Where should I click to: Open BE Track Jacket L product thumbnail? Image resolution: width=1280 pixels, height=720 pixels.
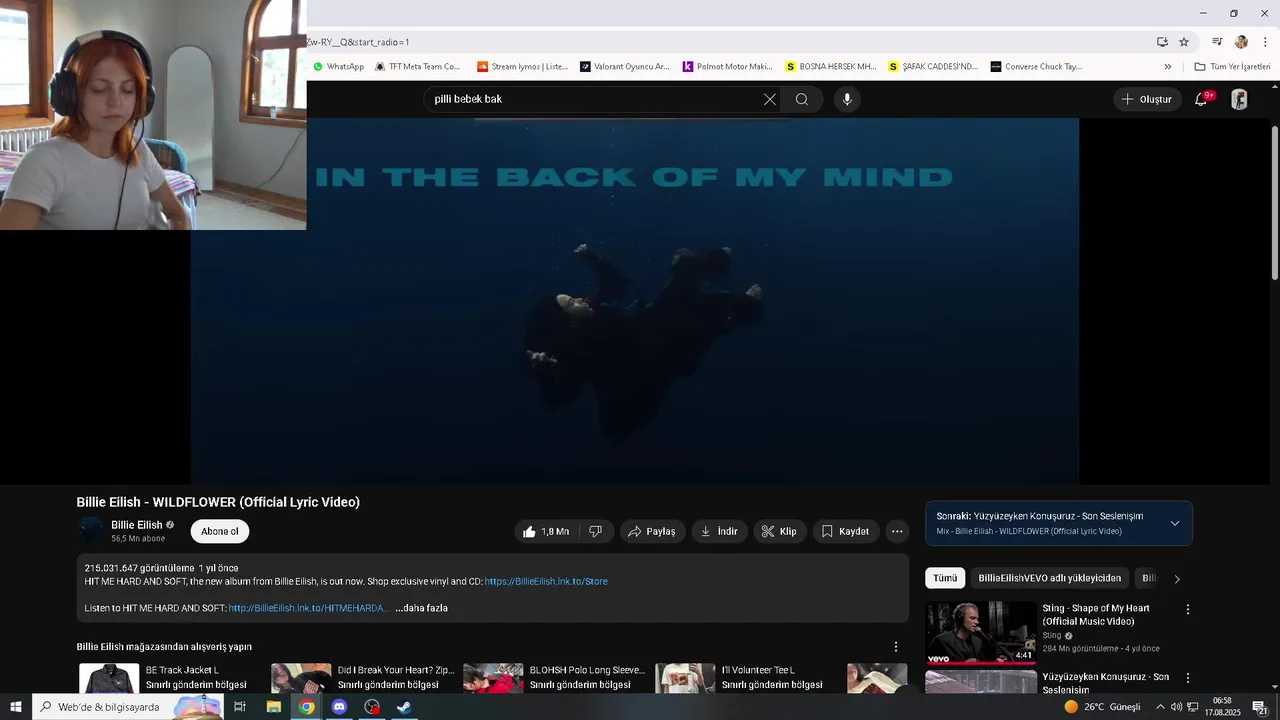coord(109,678)
